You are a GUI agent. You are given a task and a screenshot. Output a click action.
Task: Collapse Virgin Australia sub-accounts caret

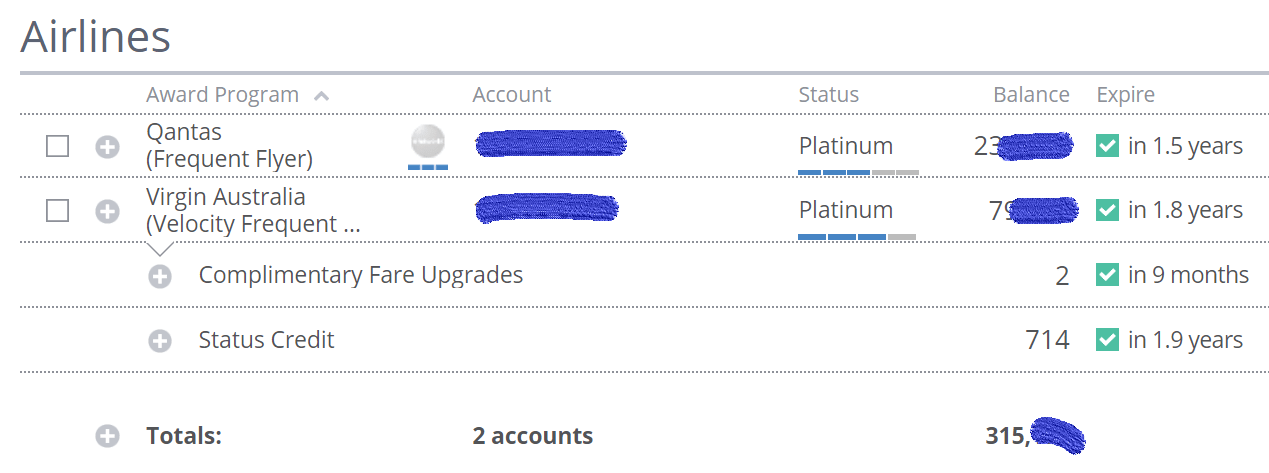pyautogui.click(x=160, y=249)
